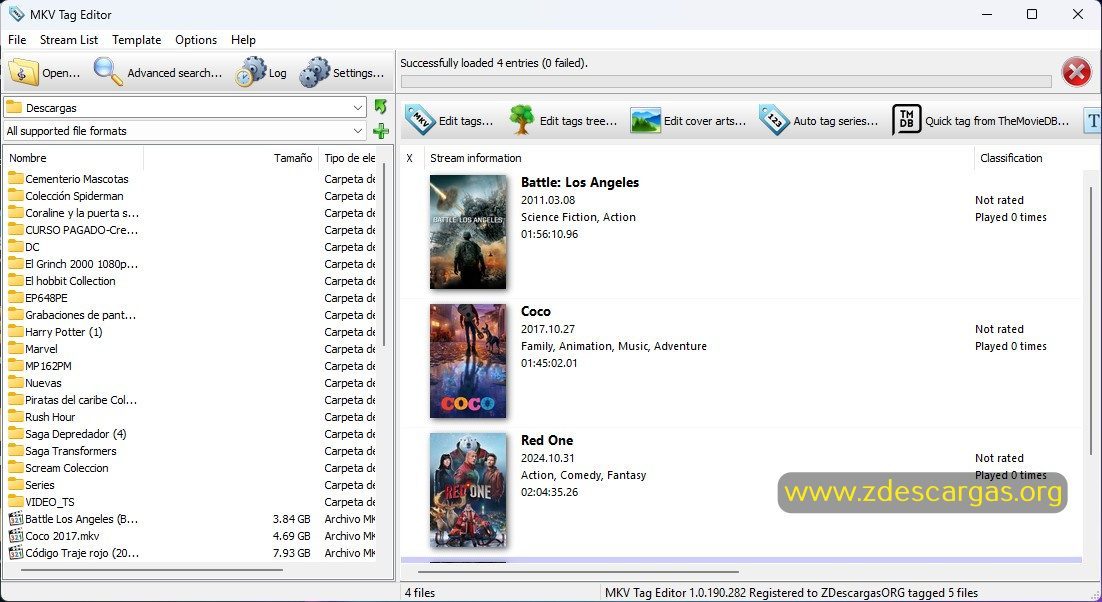Click the Marvel folder icon
Viewport: 1102px width, 602px height.
[15, 348]
